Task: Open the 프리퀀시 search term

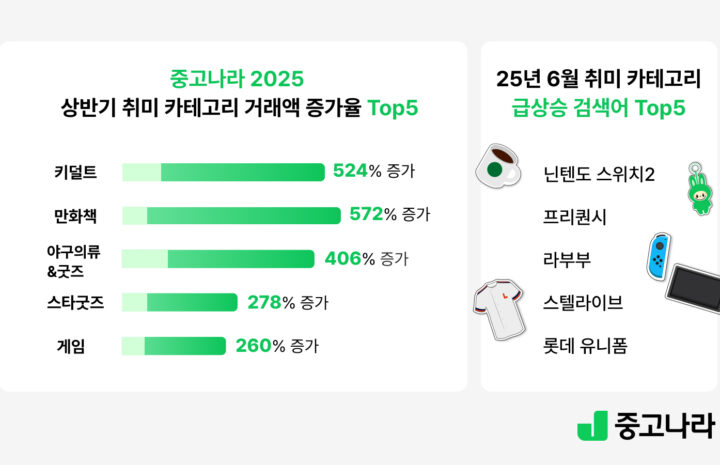Action: 574,217
